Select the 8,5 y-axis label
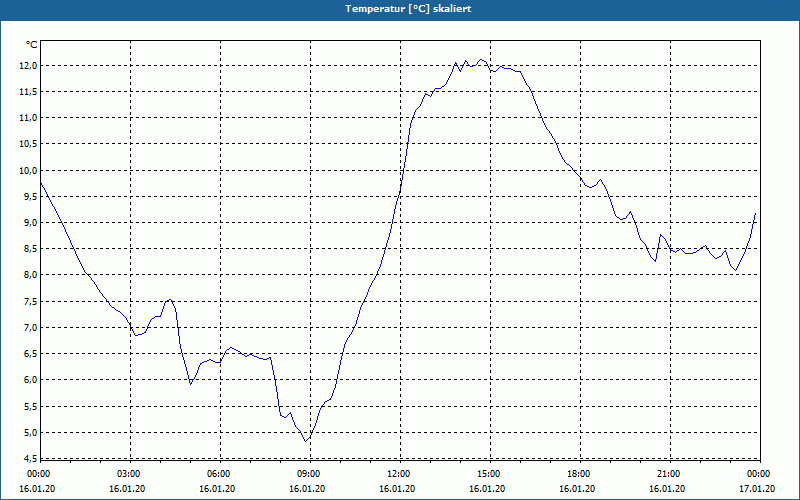800x500 pixels. [x=31, y=248]
